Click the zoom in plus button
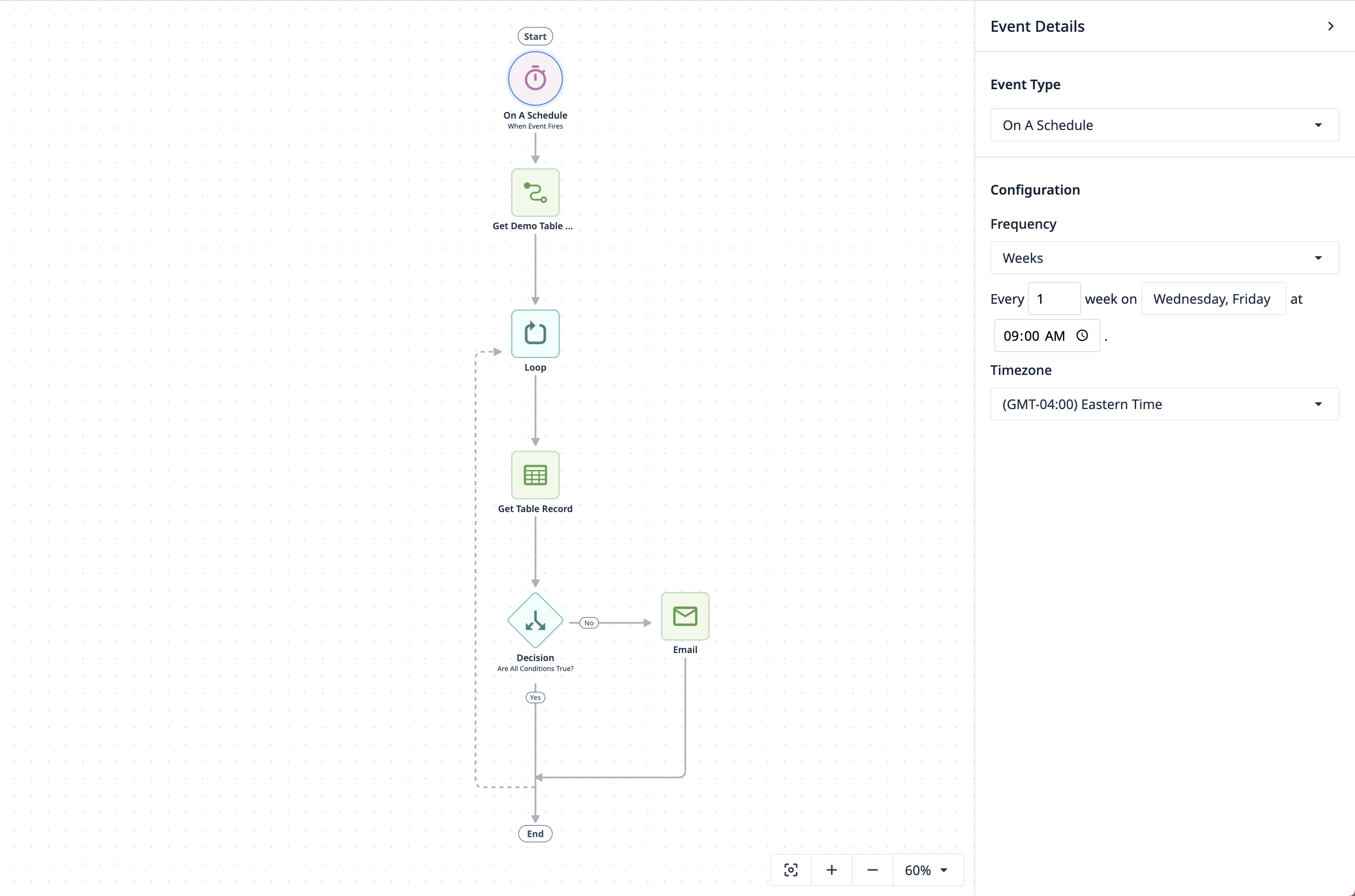The height and width of the screenshot is (896, 1355). [831, 870]
